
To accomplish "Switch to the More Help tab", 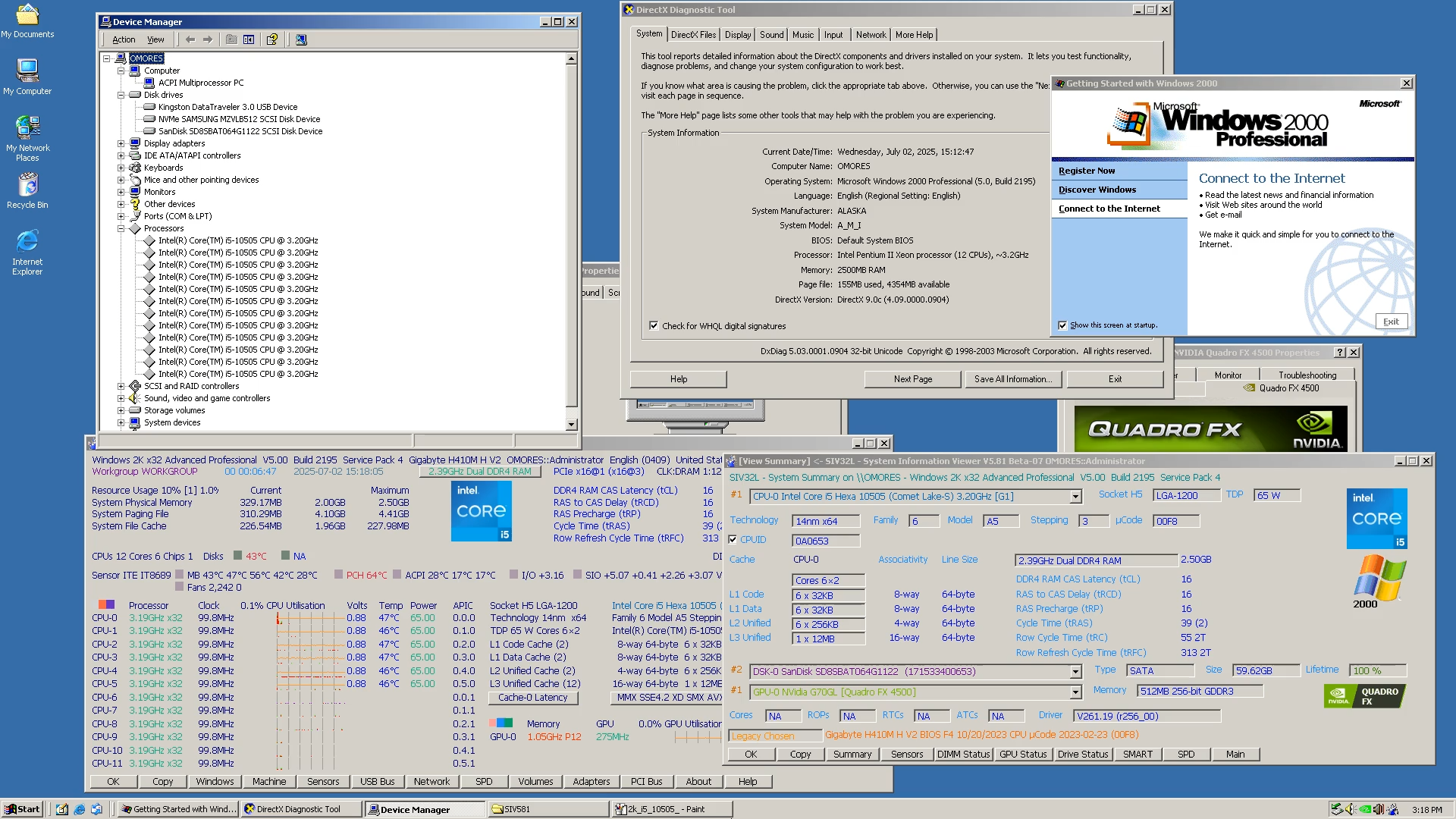I will click(914, 35).
